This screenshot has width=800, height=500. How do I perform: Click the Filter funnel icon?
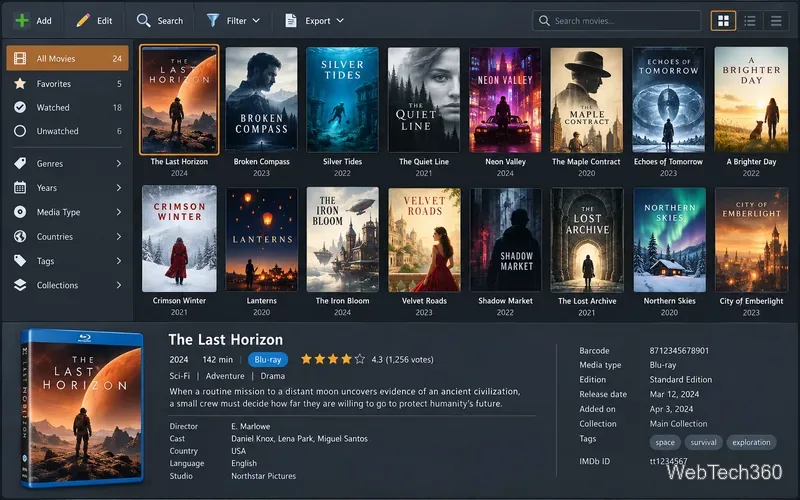tap(213, 20)
